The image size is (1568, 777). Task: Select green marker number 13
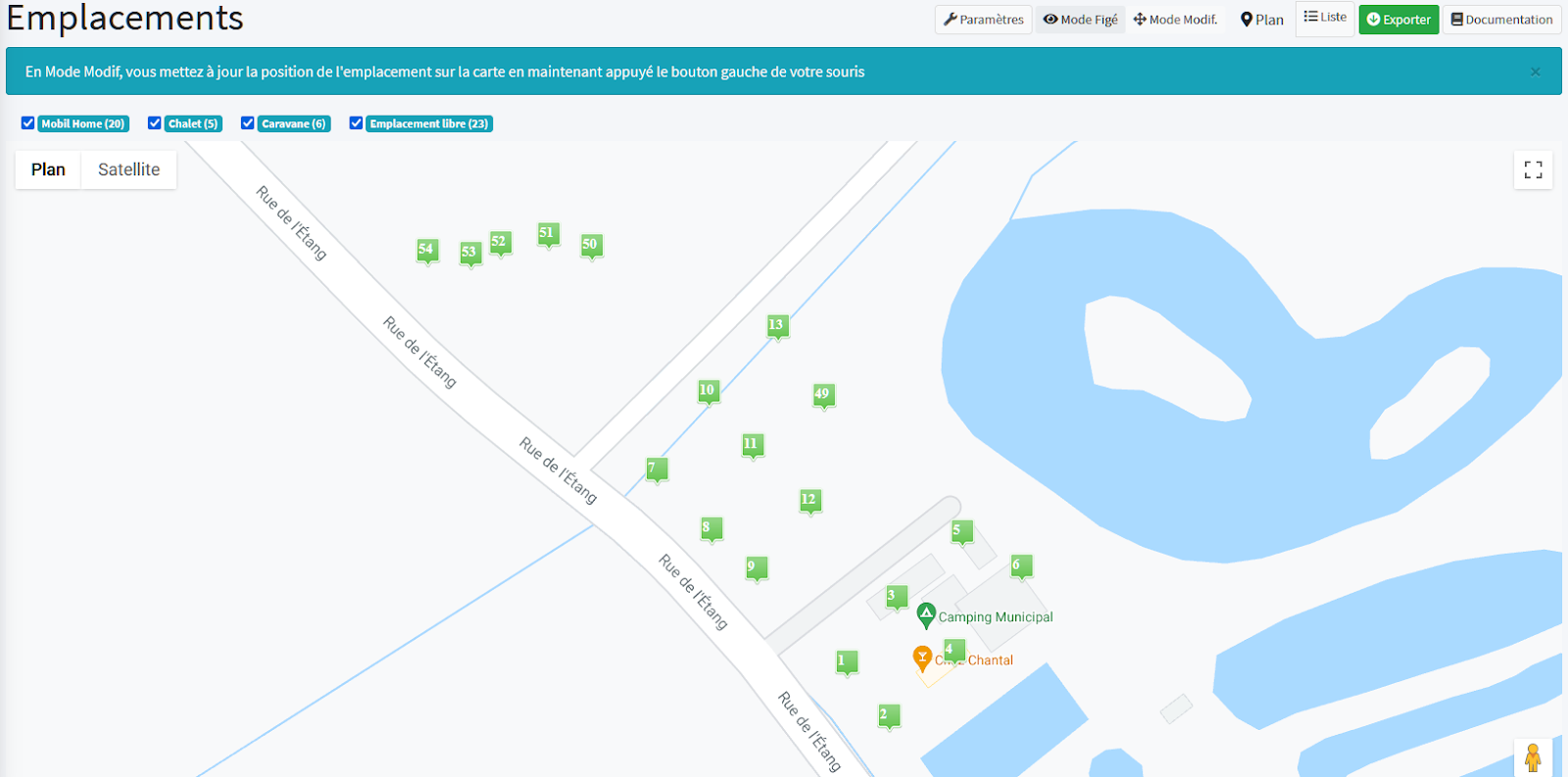click(777, 325)
